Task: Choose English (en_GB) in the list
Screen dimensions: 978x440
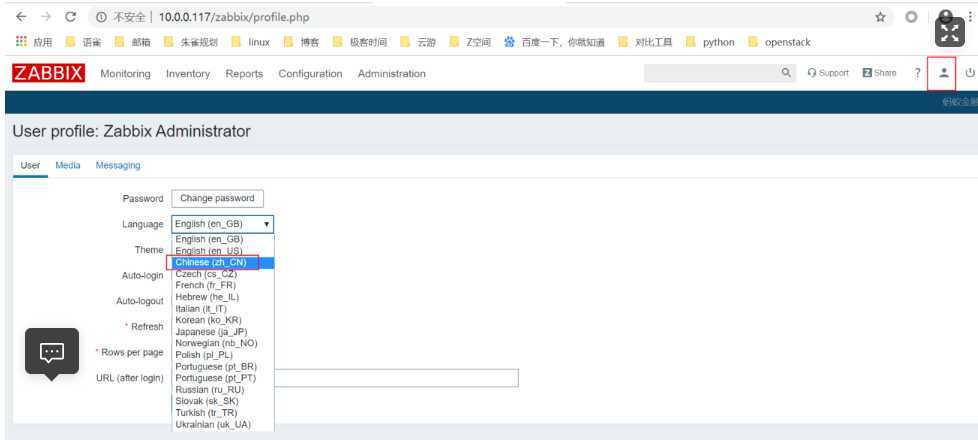Action: click(x=223, y=239)
